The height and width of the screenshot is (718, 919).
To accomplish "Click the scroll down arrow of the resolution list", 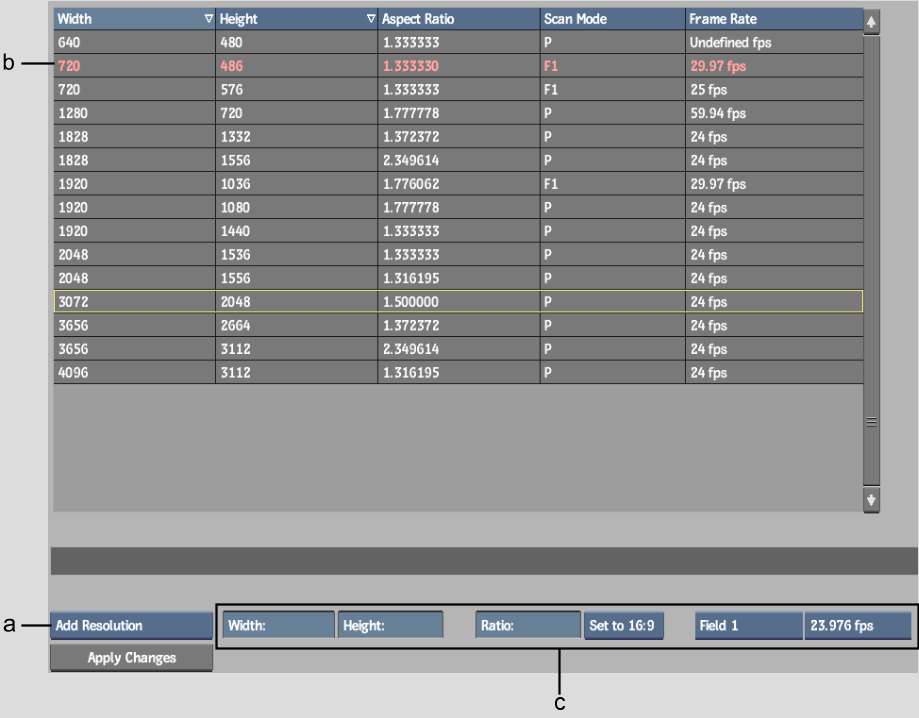I will tap(872, 499).
